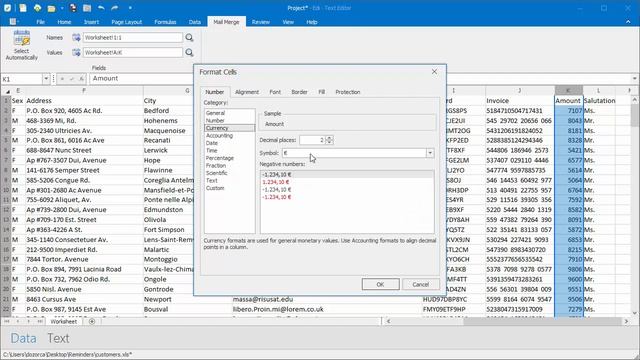
Task: Select the Percentage category in the list
Action: point(230,158)
